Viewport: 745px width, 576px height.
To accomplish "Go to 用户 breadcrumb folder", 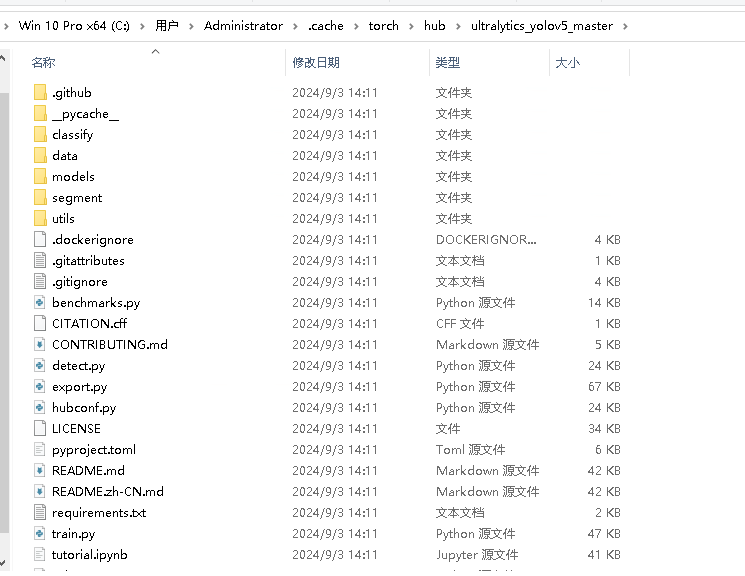I will (167, 26).
